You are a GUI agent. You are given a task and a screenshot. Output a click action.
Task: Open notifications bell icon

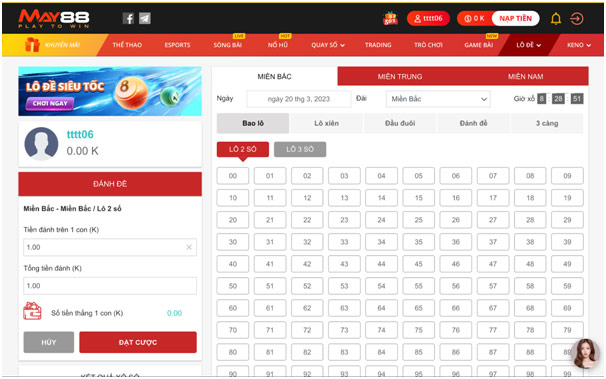click(x=556, y=19)
